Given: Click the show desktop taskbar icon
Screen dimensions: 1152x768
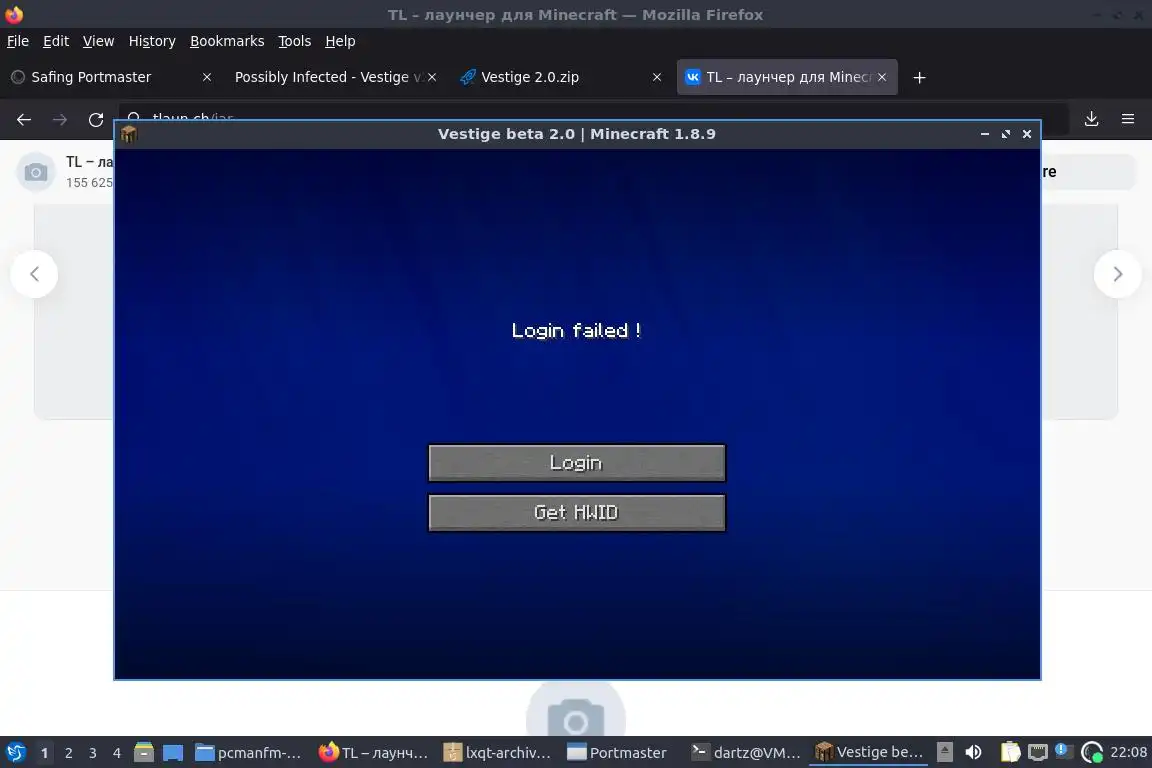Looking at the screenshot, I should 173,753.
